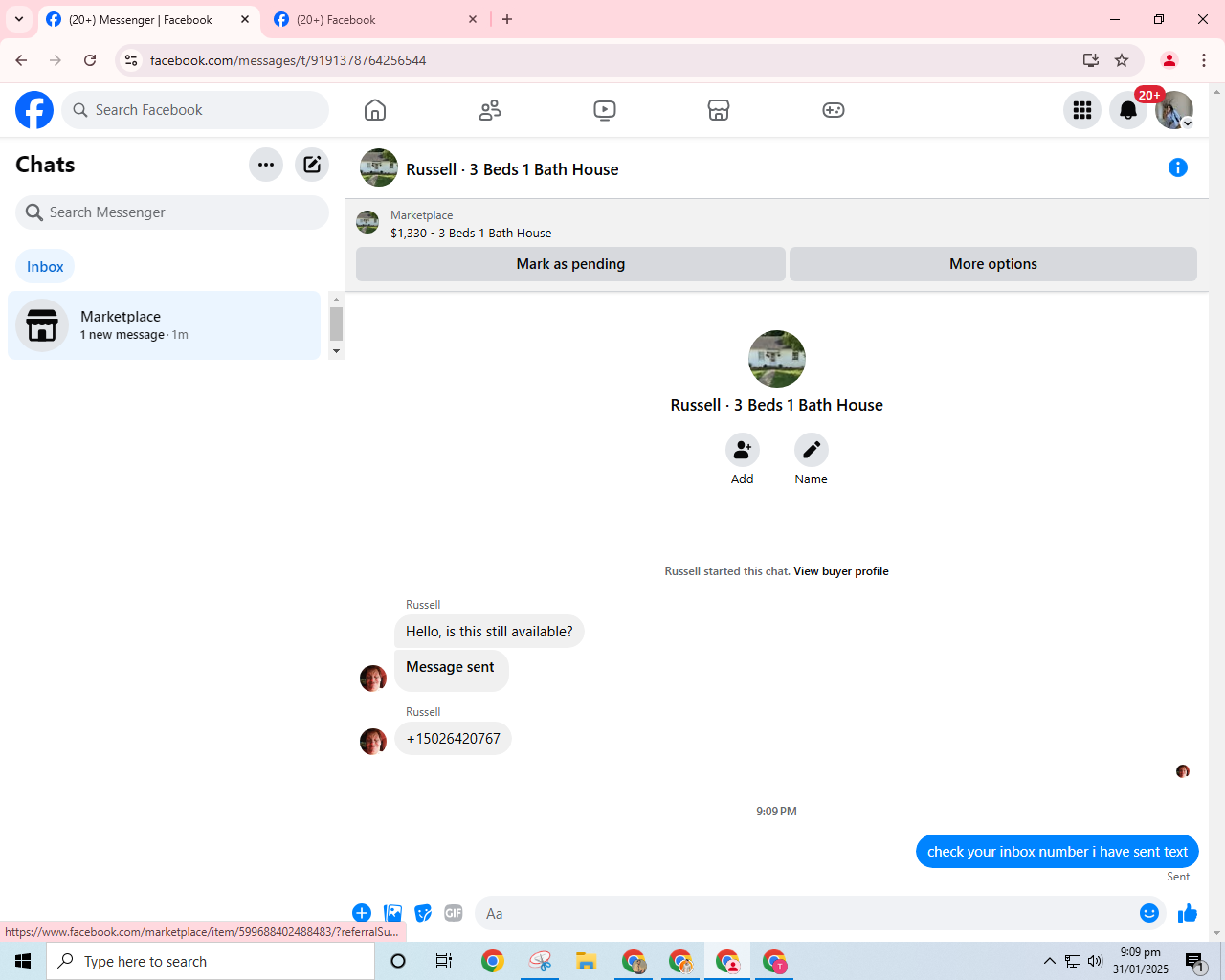Open the Marketplace storefront icon in top bar
The width and height of the screenshot is (1225, 980).
click(719, 110)
